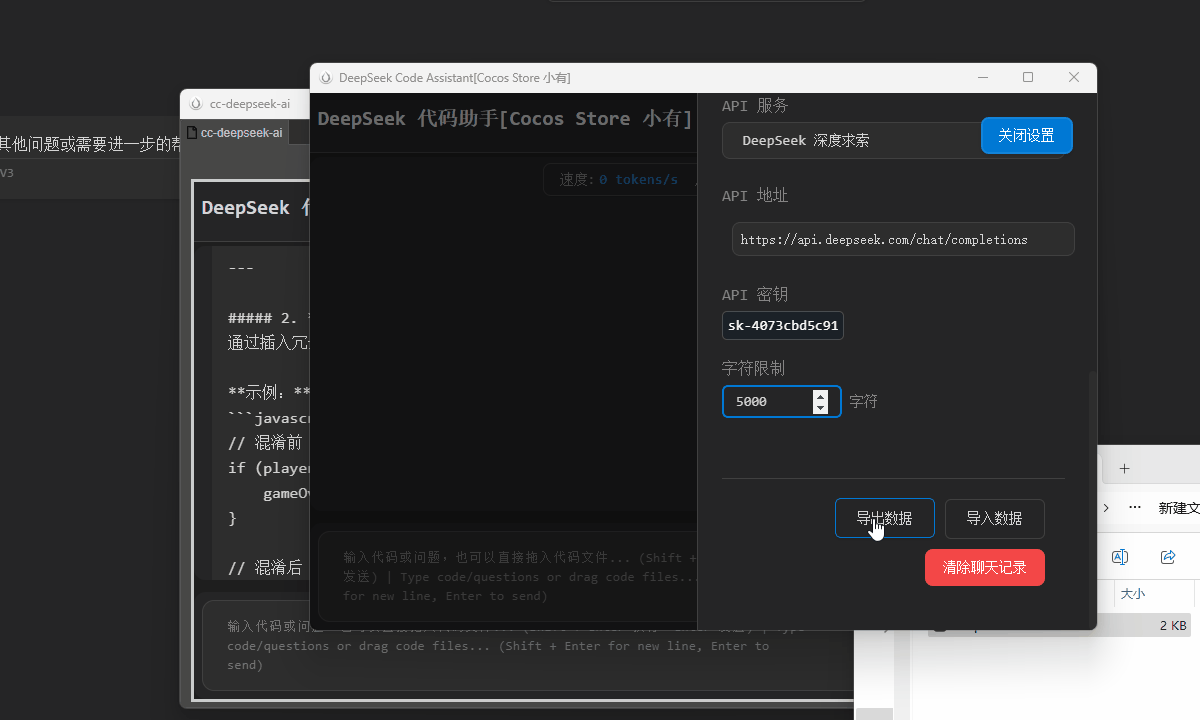The image size is (1200, 720).
Task: Click the '// 混淆前' line in the back window
Action: coord(265,443)
